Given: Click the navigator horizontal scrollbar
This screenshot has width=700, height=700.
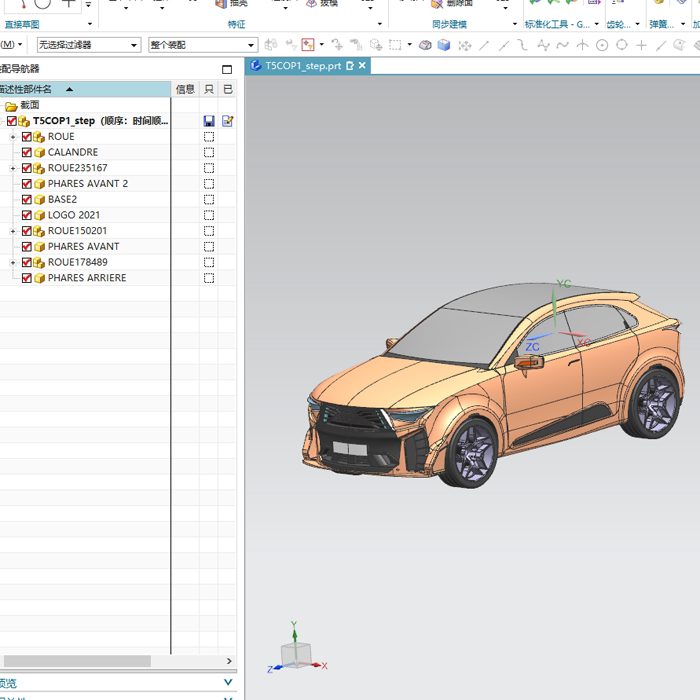Looking at the screenshot, I should pos(77,661).
